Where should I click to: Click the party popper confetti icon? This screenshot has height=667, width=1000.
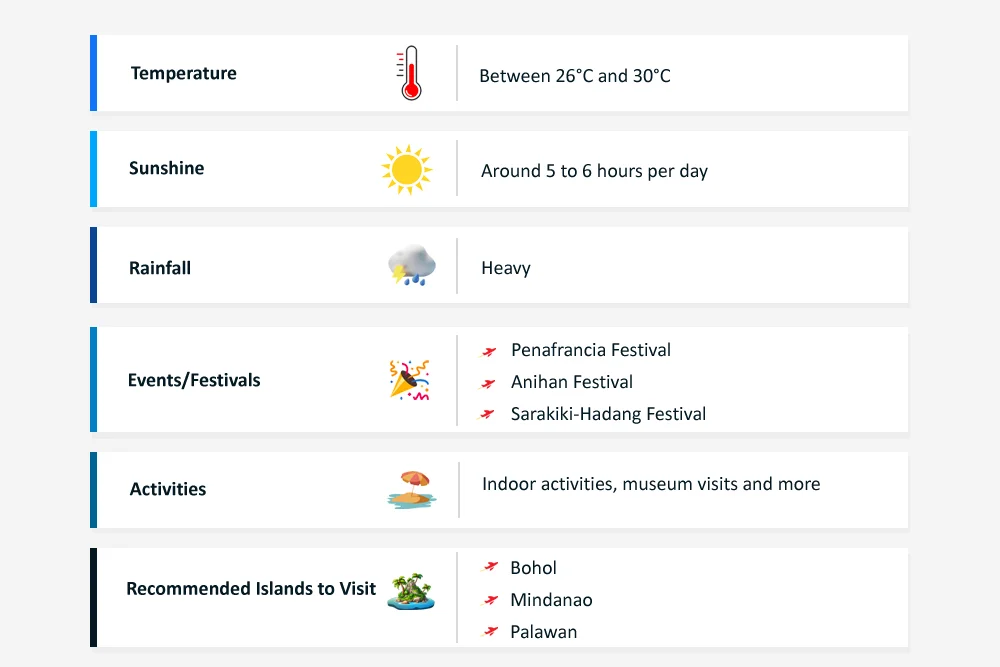click(x=409, y=380)
